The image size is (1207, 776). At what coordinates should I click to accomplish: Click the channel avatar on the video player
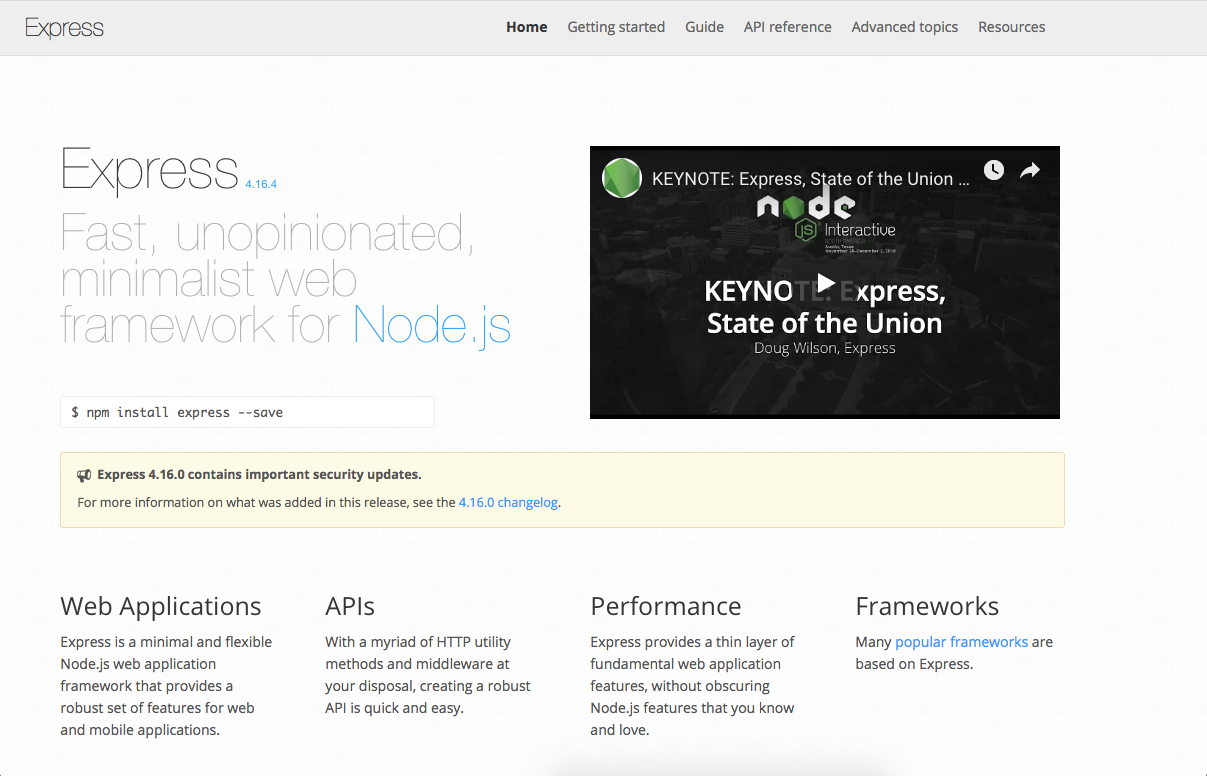click(621, 177)
